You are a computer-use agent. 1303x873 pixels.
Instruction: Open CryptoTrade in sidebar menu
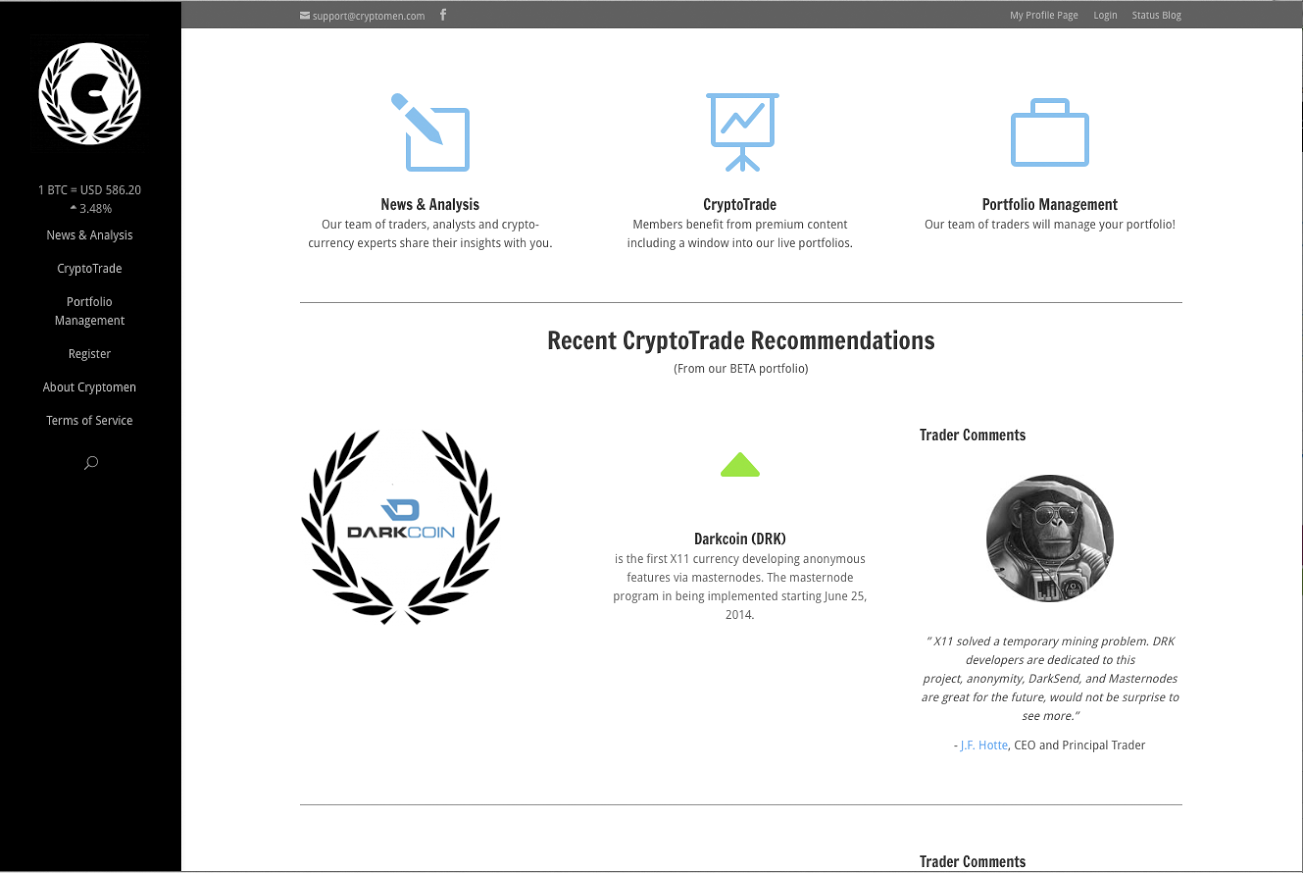click(90, 268)
